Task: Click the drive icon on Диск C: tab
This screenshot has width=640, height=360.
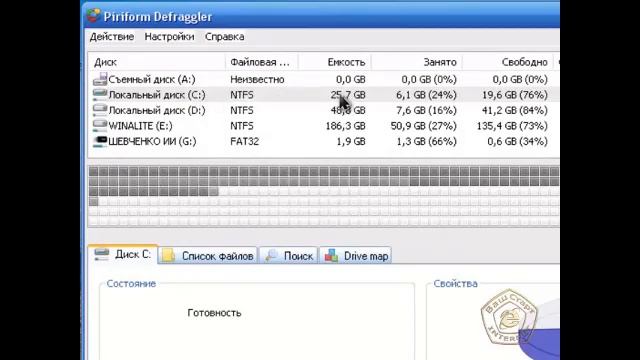Action: [x=102, y=254]
